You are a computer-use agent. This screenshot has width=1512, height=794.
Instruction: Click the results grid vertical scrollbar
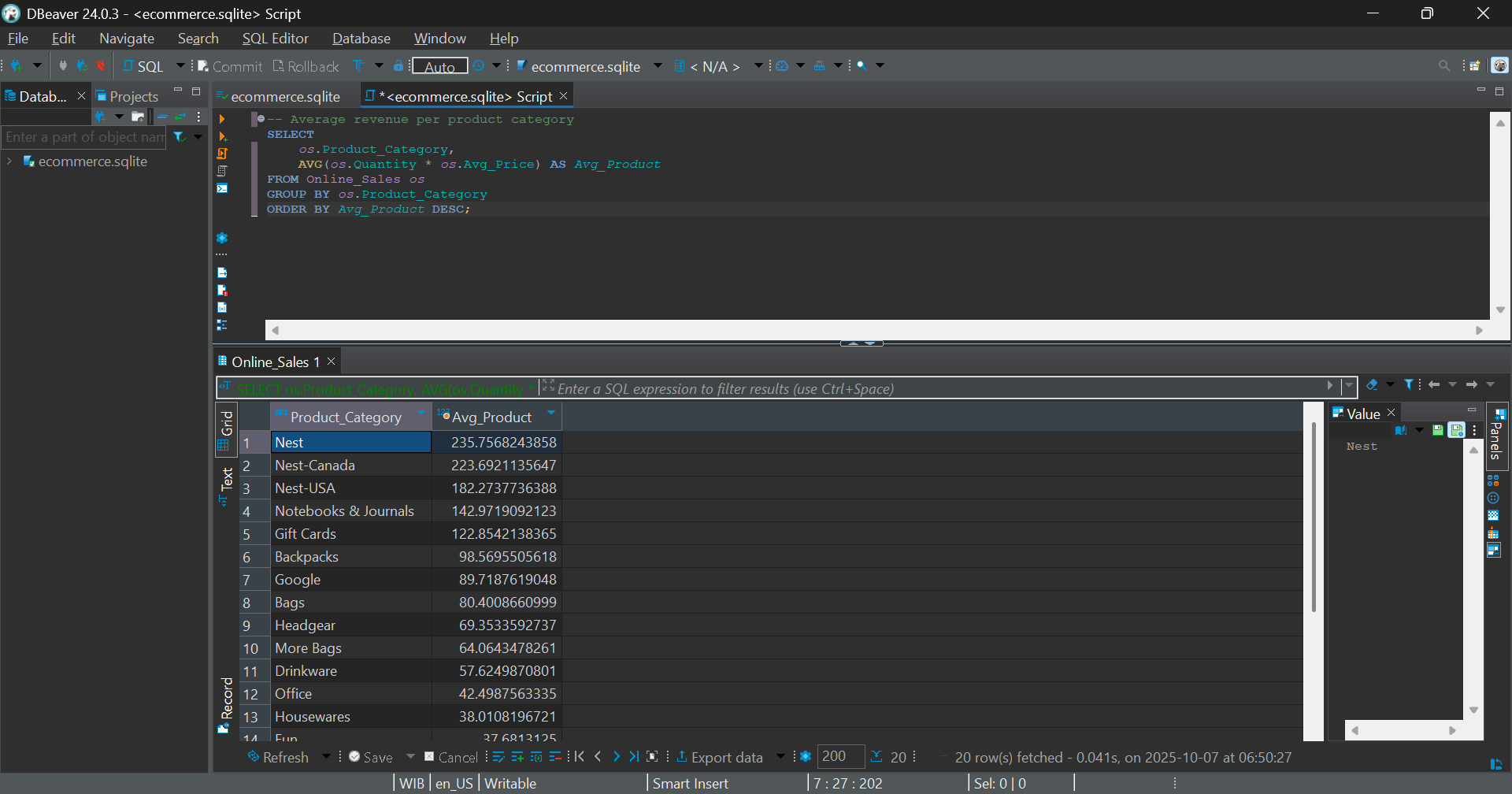pyautogui.click(x=1314, y=516)
